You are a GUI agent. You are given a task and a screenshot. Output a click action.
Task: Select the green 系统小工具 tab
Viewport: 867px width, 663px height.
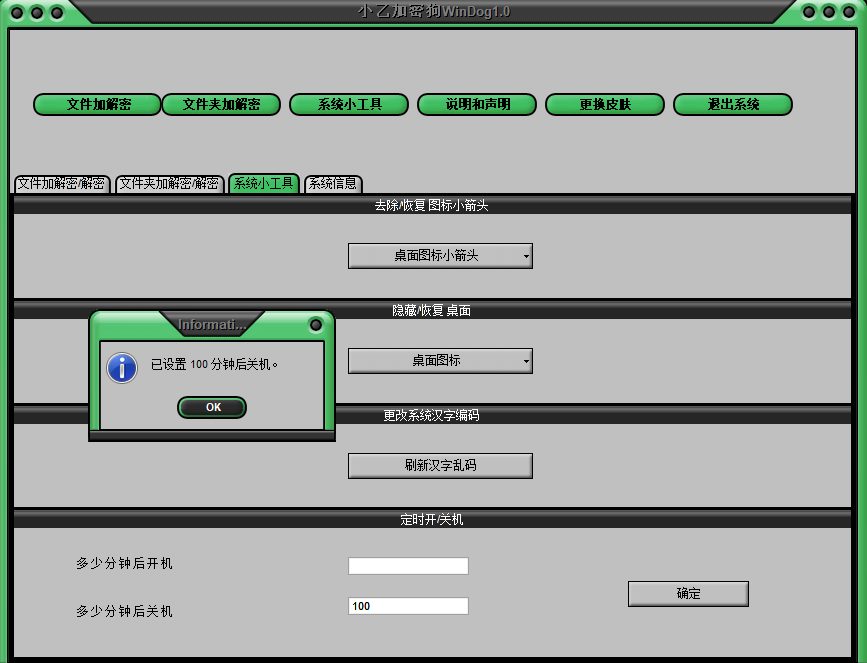click(264, 183)
